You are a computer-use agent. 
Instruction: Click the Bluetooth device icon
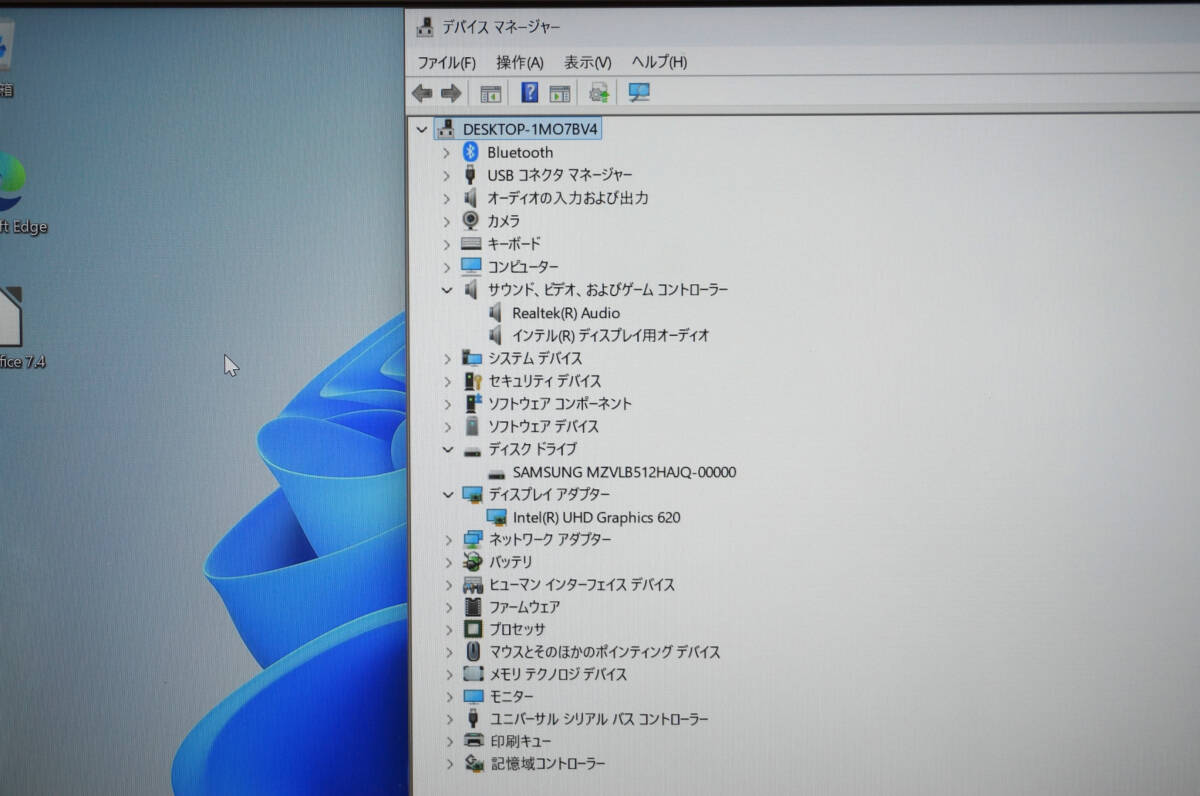tap(471, 152)
